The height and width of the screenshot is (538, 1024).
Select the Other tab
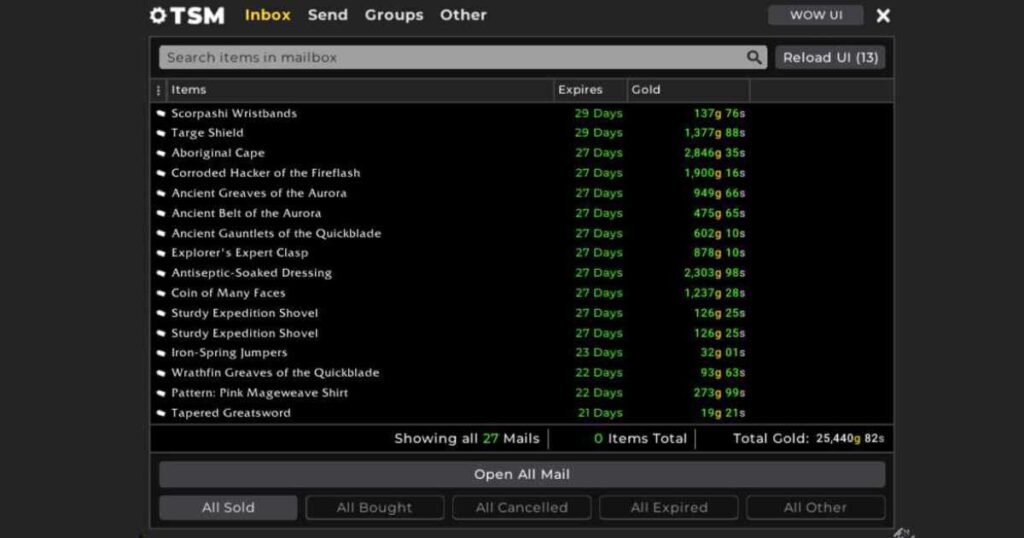463,15
